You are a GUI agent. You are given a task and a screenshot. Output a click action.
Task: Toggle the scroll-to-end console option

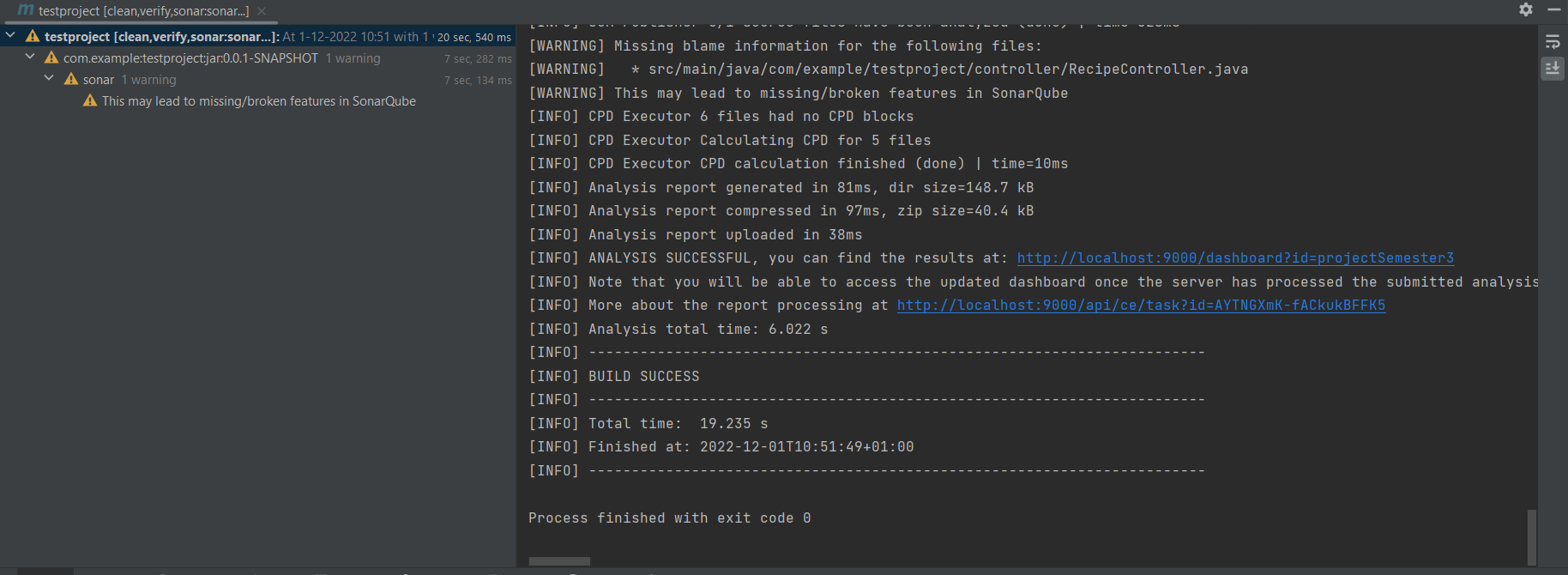click(1553, 69)
